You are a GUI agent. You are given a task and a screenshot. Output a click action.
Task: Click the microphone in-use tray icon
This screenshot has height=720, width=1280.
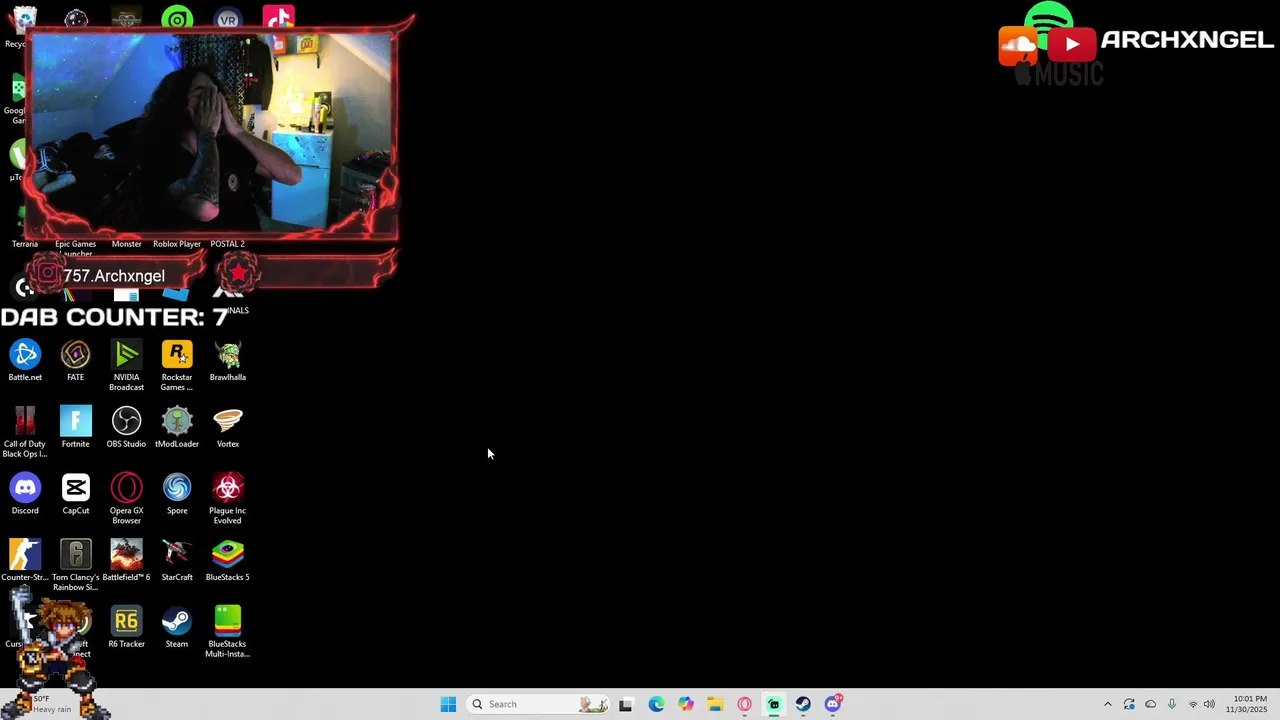(1171, 704)
